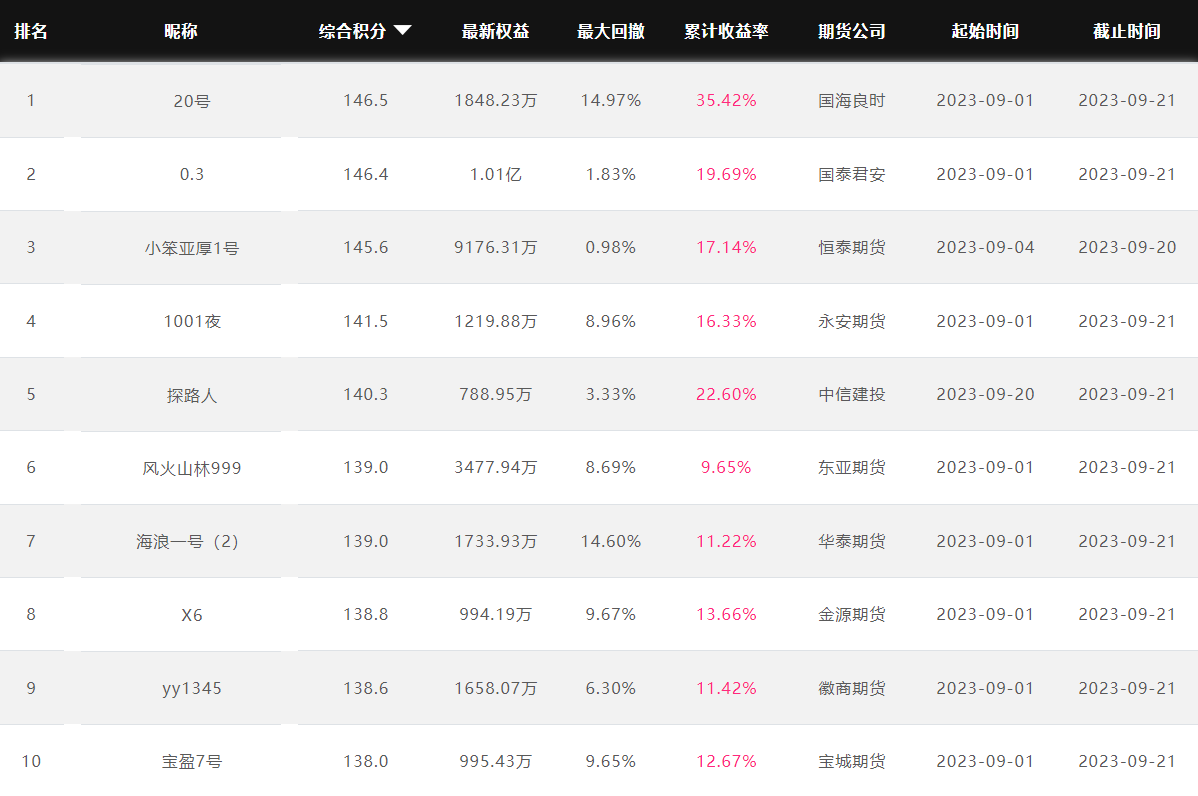This screenshot has height=796, width=1198.
Task: Select the start date 2023-09-20
Action: 986,394
